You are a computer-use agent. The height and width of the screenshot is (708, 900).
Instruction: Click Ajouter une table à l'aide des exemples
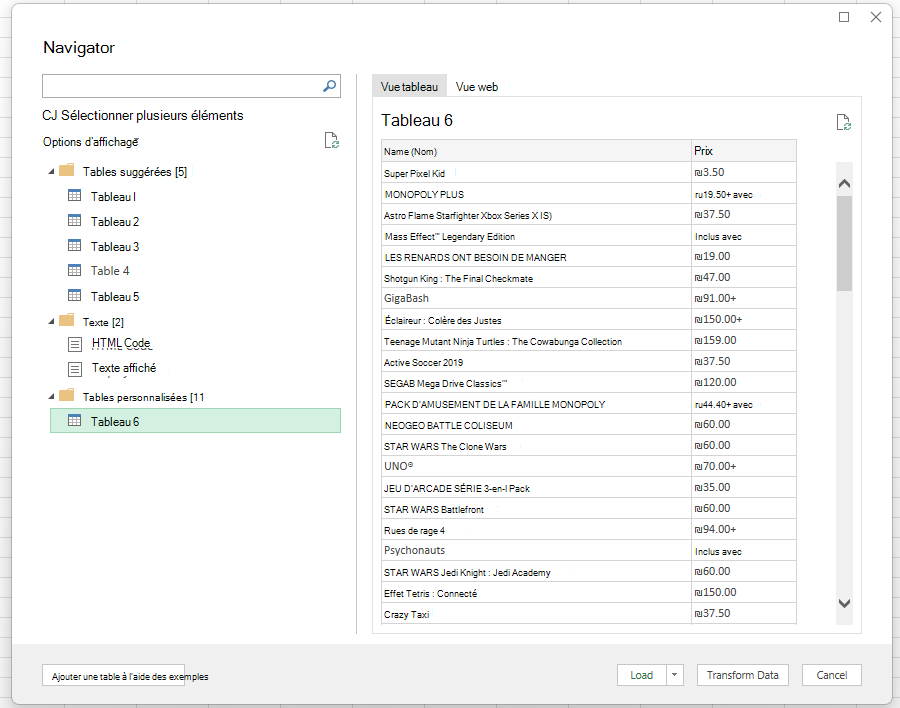[x=114, y=676]
